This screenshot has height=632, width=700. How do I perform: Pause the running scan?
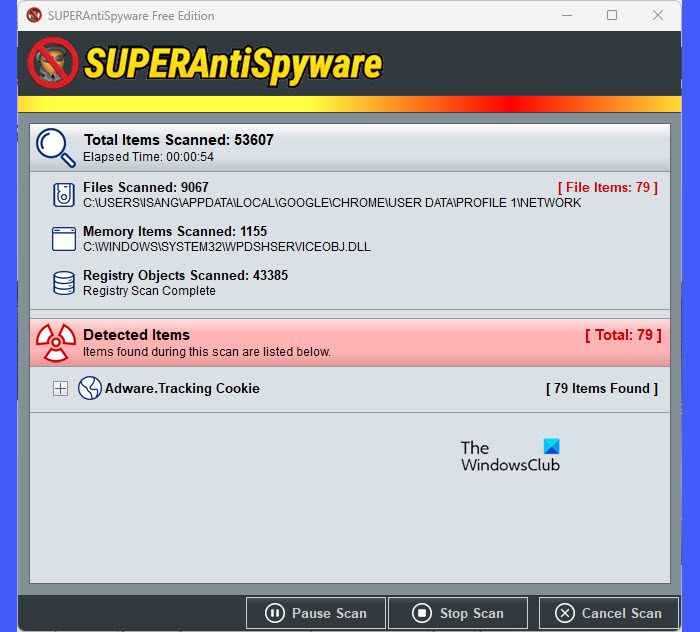pos(316,613)
